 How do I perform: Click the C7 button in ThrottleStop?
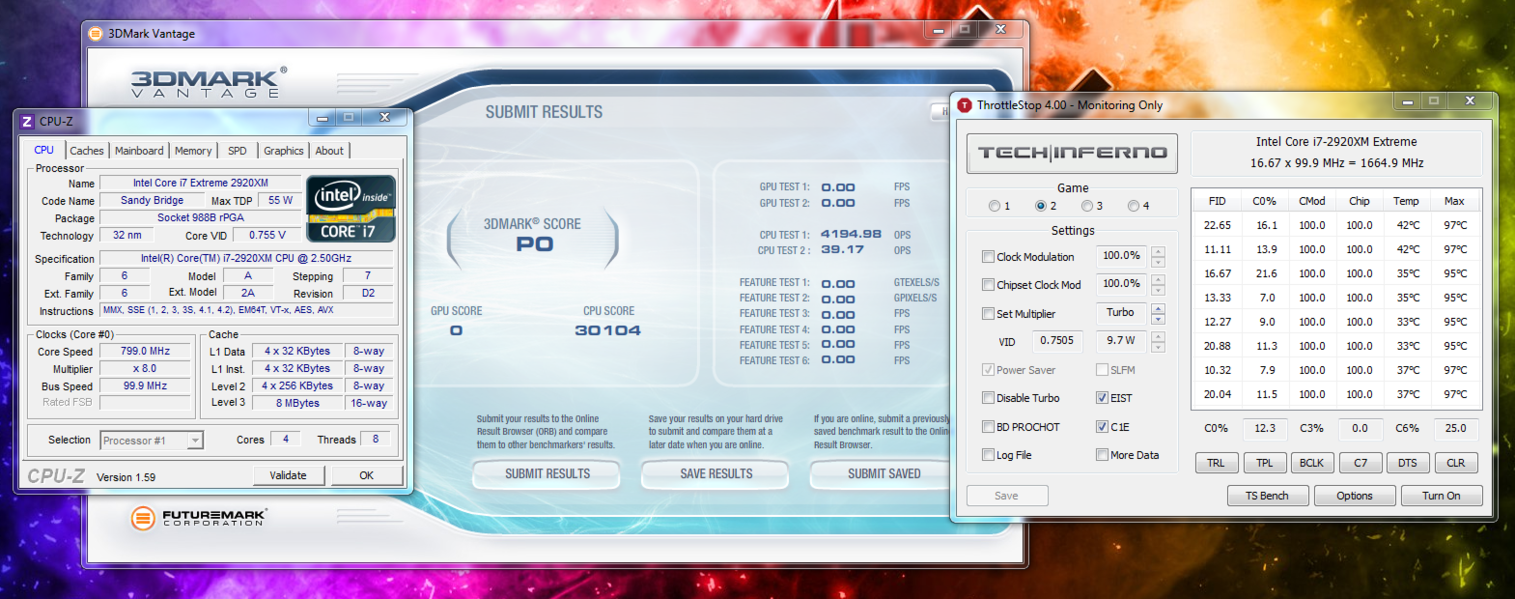(1360, 463)
